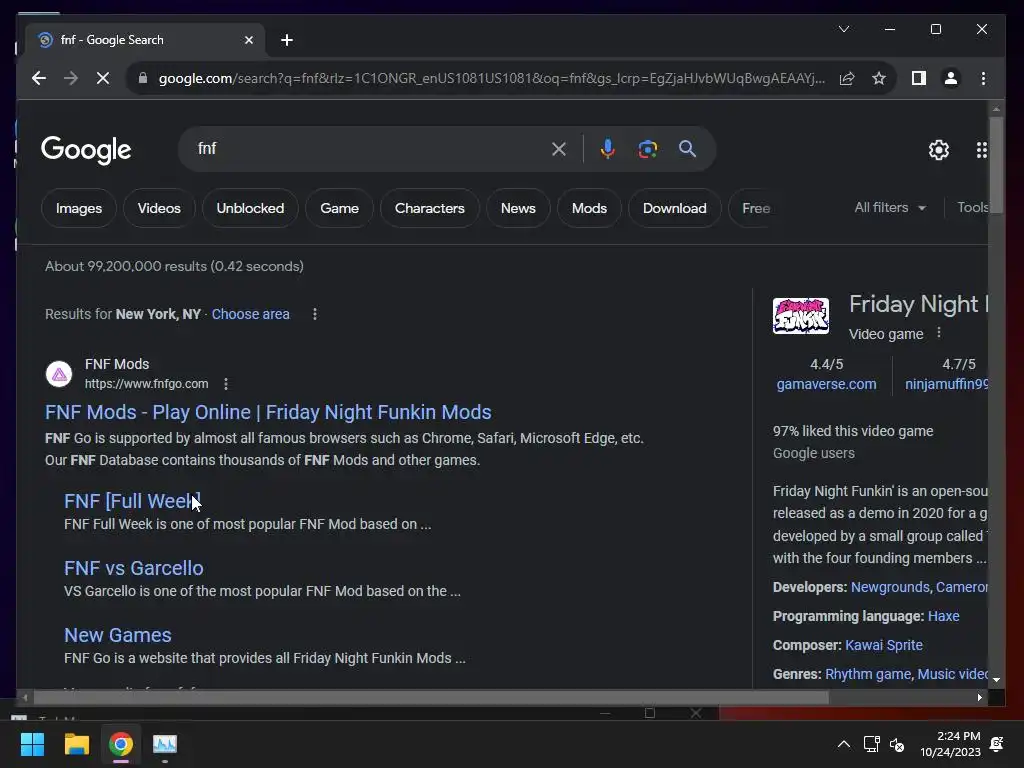
Task: Select the Download filter chip
Action: (675, 208)
